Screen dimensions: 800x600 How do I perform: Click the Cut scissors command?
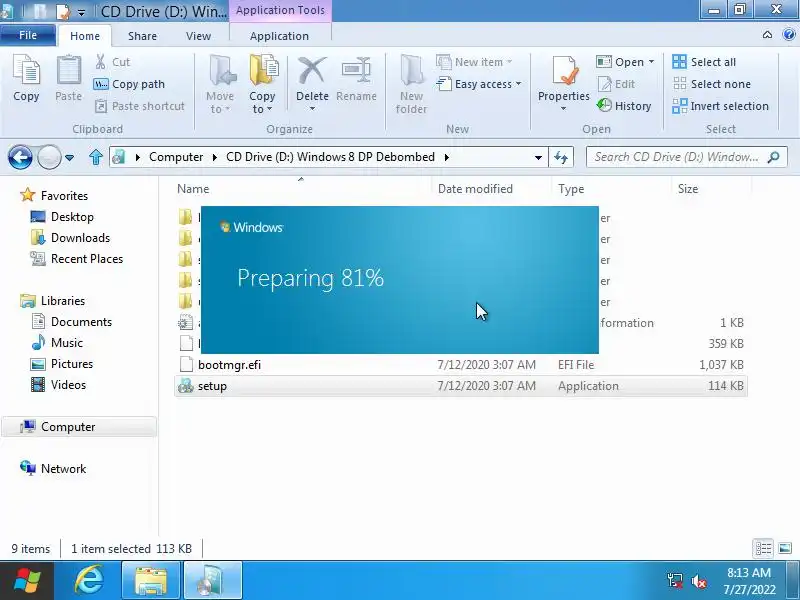113,62
